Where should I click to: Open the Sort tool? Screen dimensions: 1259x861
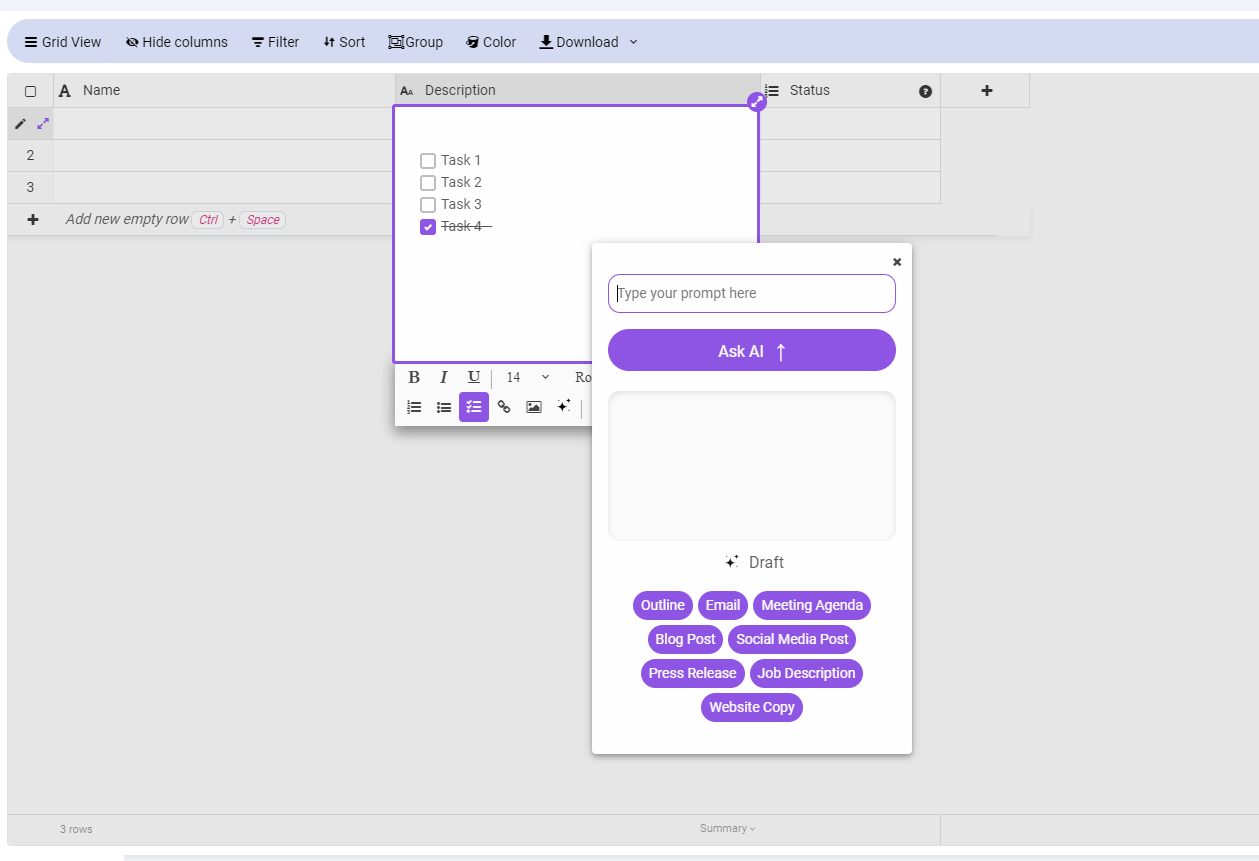tap(344, 42)
